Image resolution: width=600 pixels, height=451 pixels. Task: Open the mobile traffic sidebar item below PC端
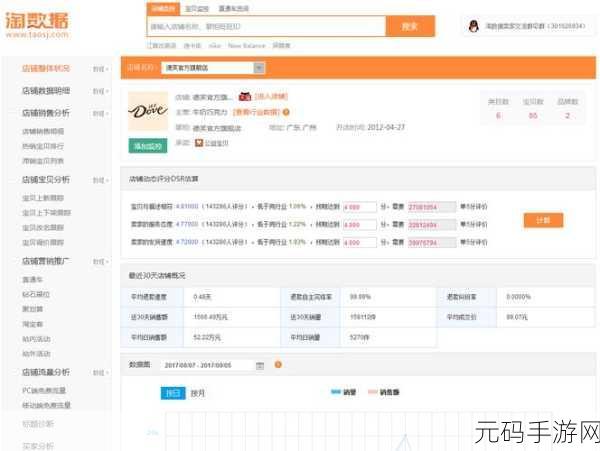(x=47, y=405)
